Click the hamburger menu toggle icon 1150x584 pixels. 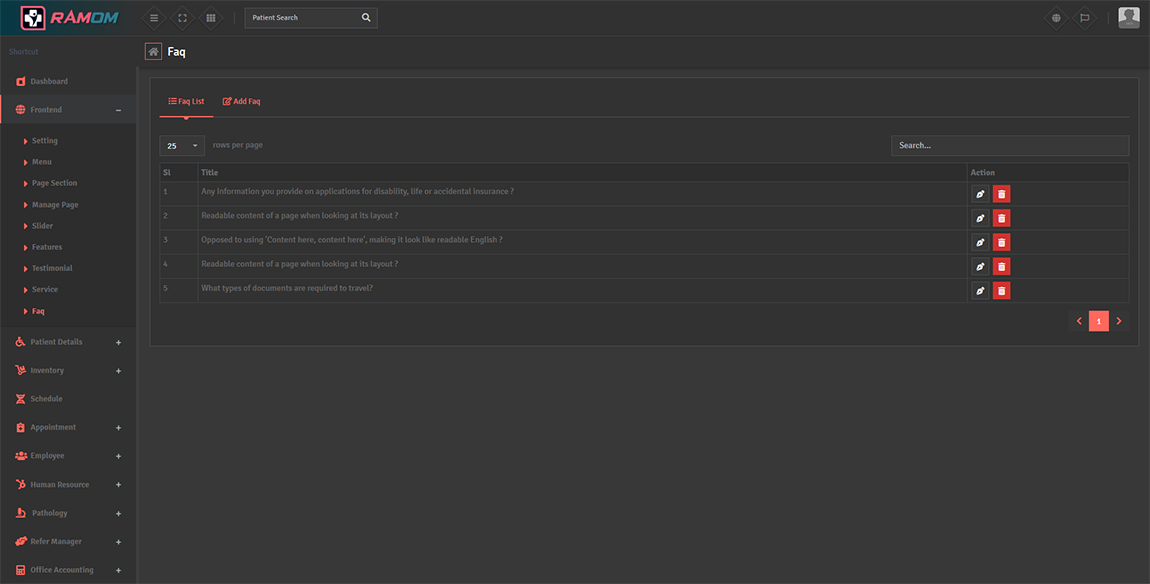(153, 18)
